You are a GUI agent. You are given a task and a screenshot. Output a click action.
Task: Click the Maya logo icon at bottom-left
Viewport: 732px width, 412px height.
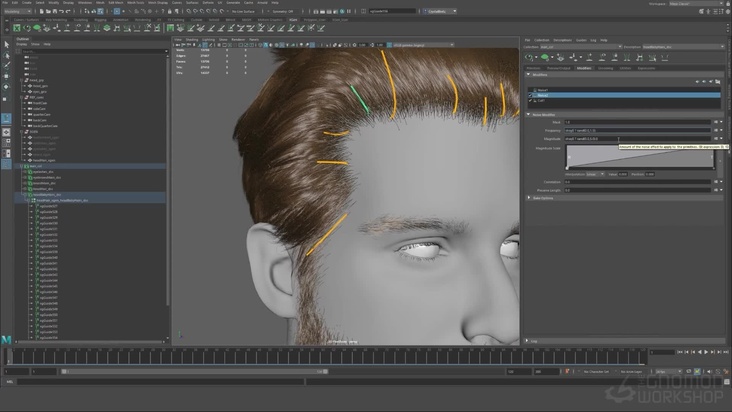(x=7, y=341)
